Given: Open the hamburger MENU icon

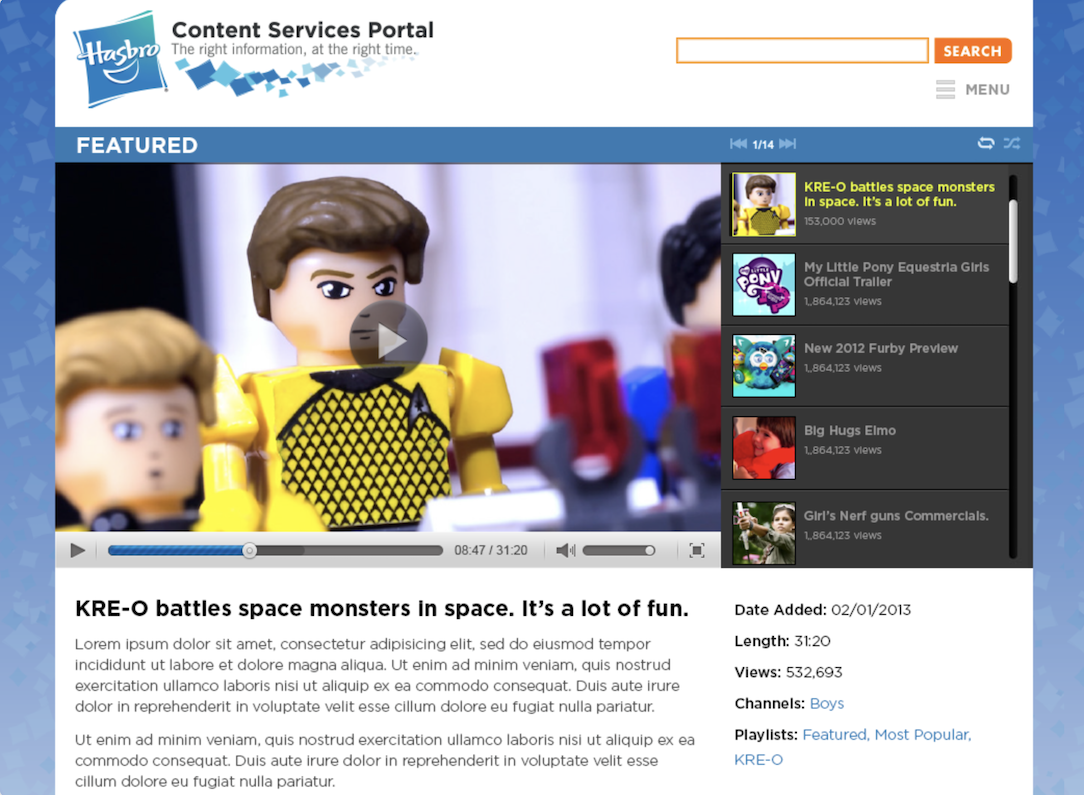Looking at the screenshot, I should point(945,90).
